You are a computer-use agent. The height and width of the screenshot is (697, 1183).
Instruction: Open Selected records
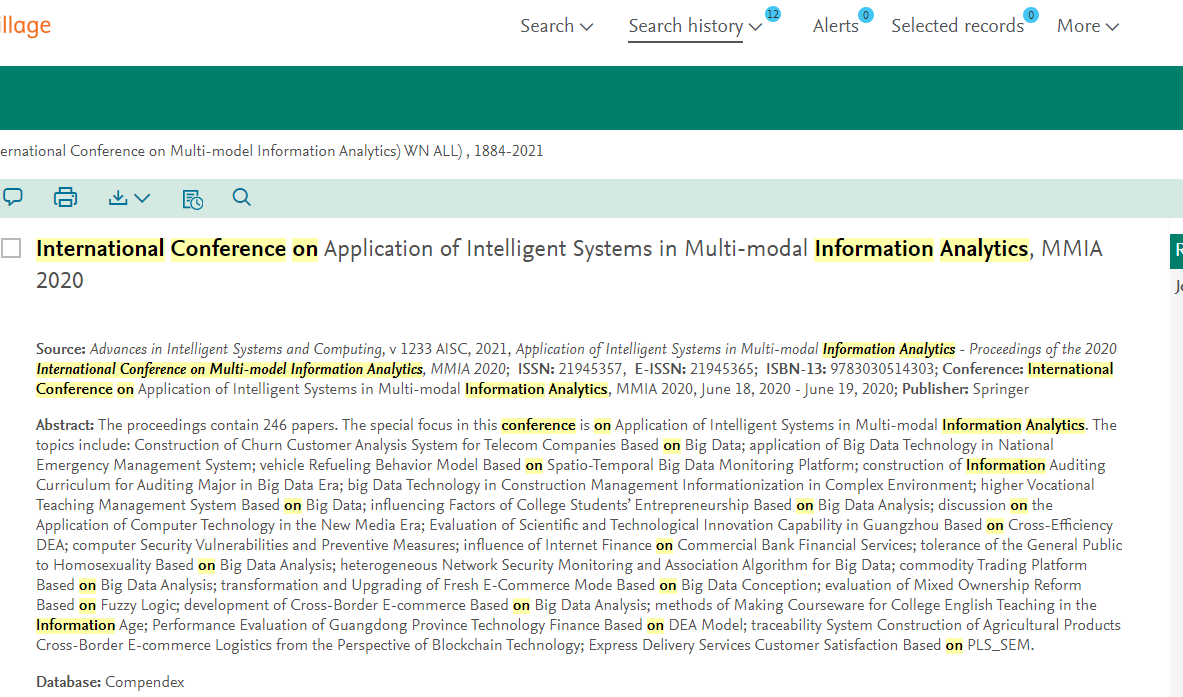pos(956,26)
